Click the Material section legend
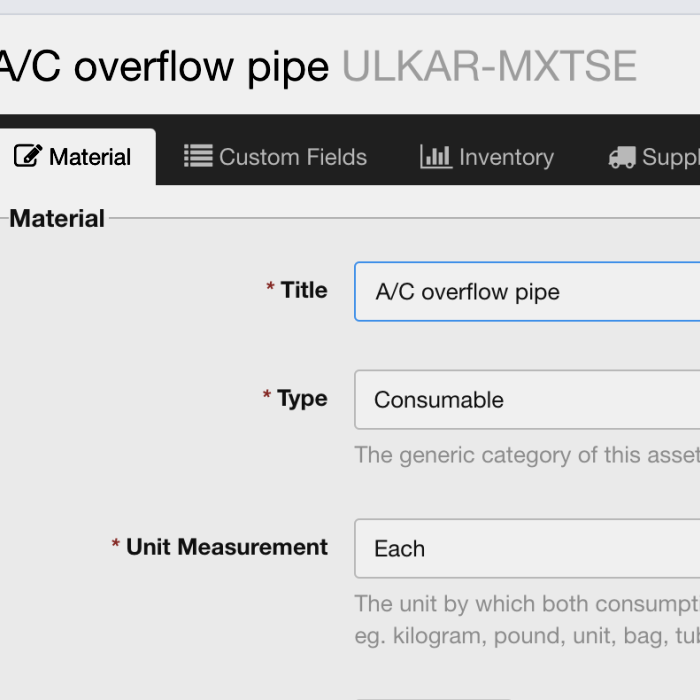Screen dimensions: 700x700 57,219
